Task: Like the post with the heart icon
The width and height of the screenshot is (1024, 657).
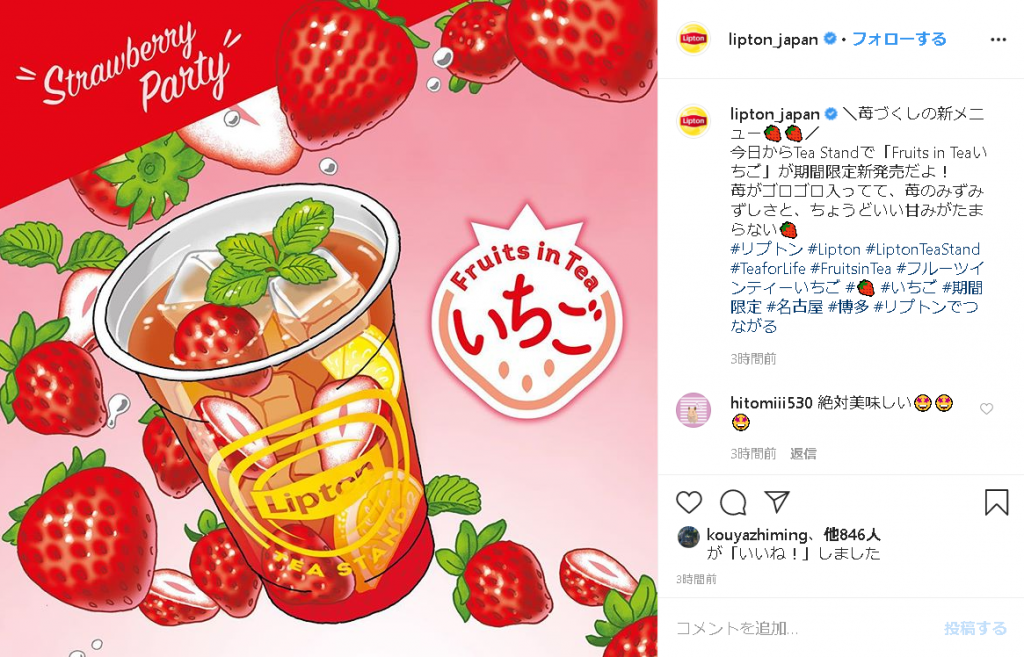Action: click(688, 502)
